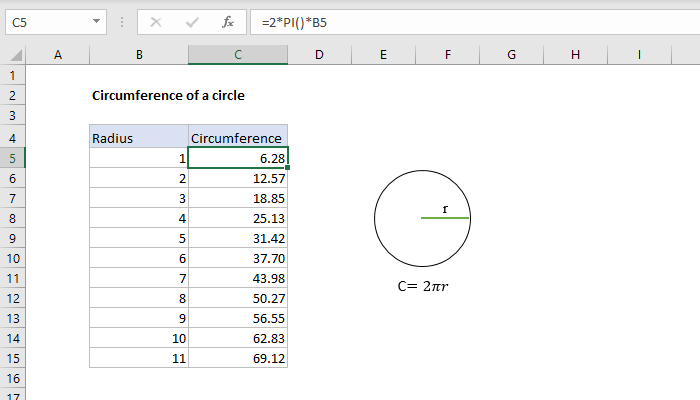Viewport: 700px width, 400px height.
Task: Select radius cell with value 6
Action: pyautogui.click(x=139, y=258)
